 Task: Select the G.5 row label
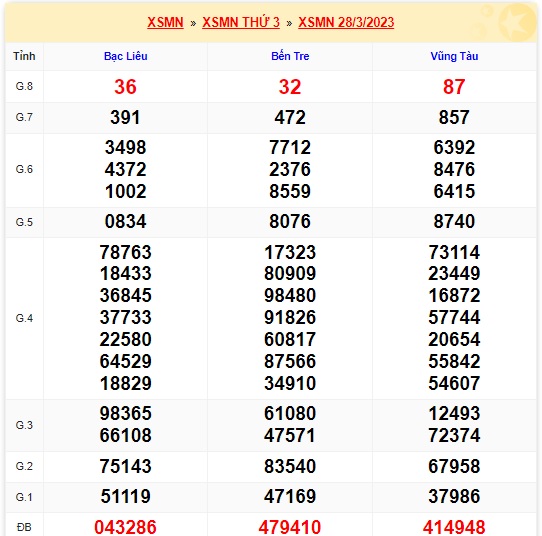(24, 222)
